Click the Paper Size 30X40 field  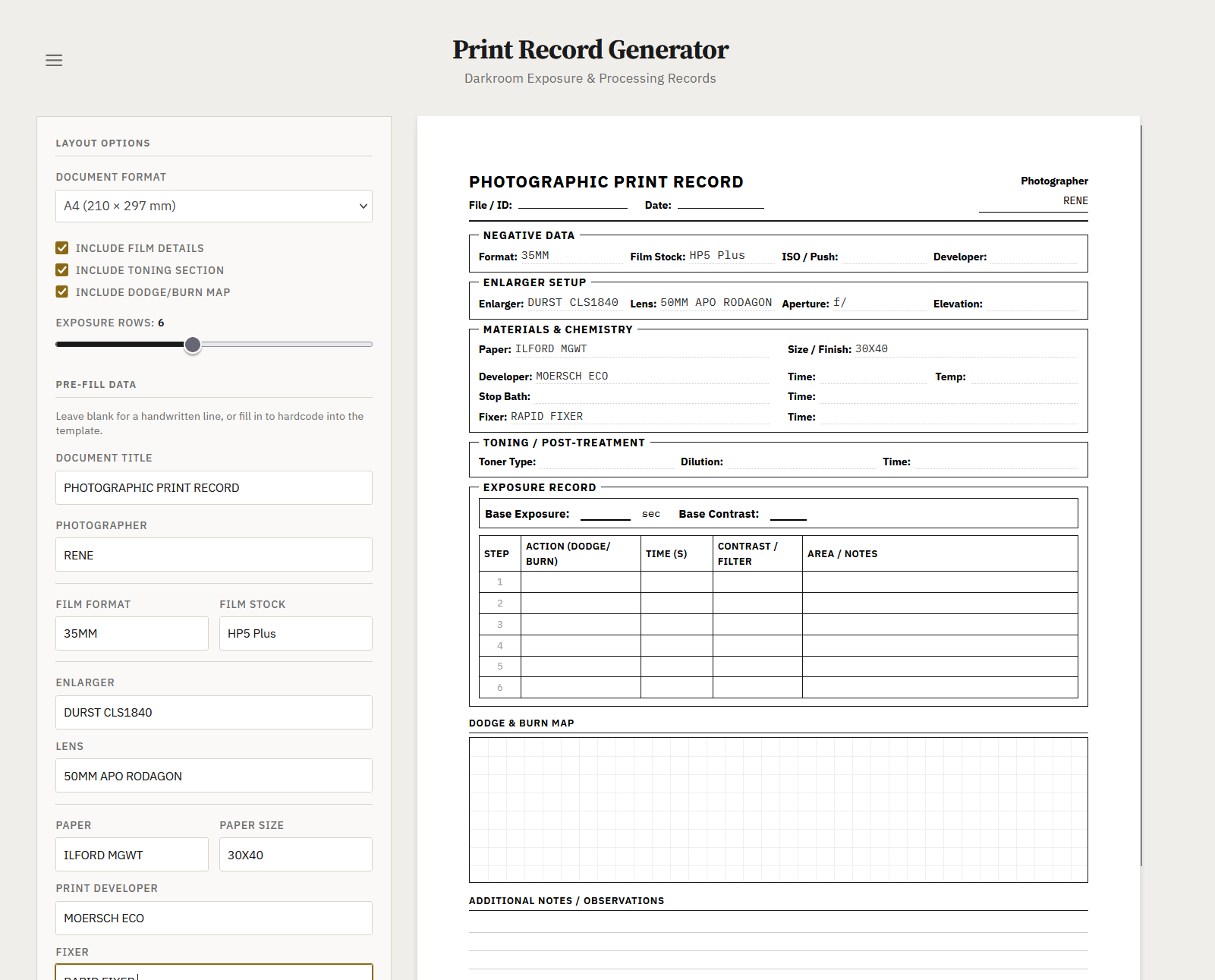[295, 855]
